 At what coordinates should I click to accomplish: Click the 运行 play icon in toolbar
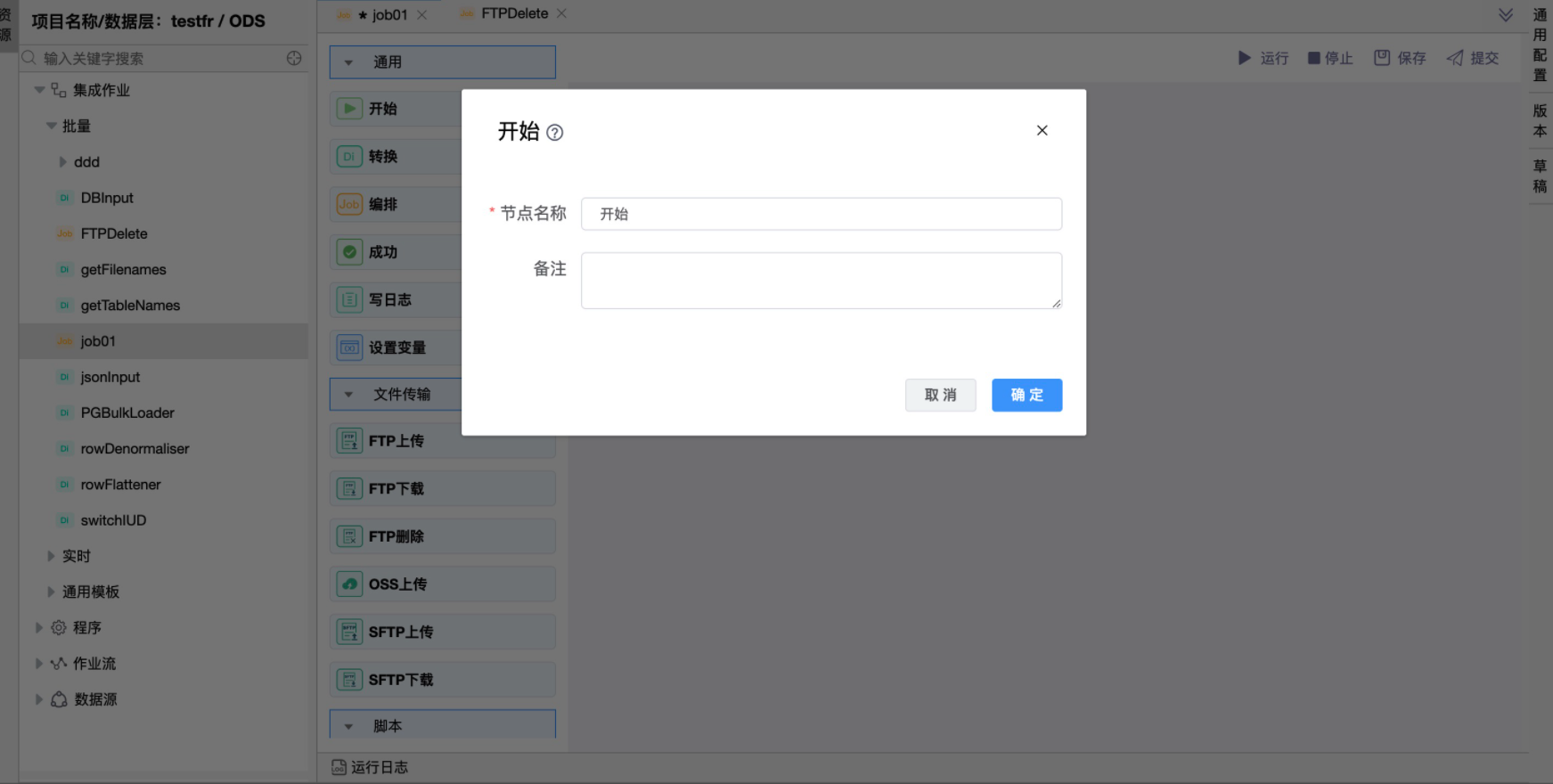(x=1244, y=58)
